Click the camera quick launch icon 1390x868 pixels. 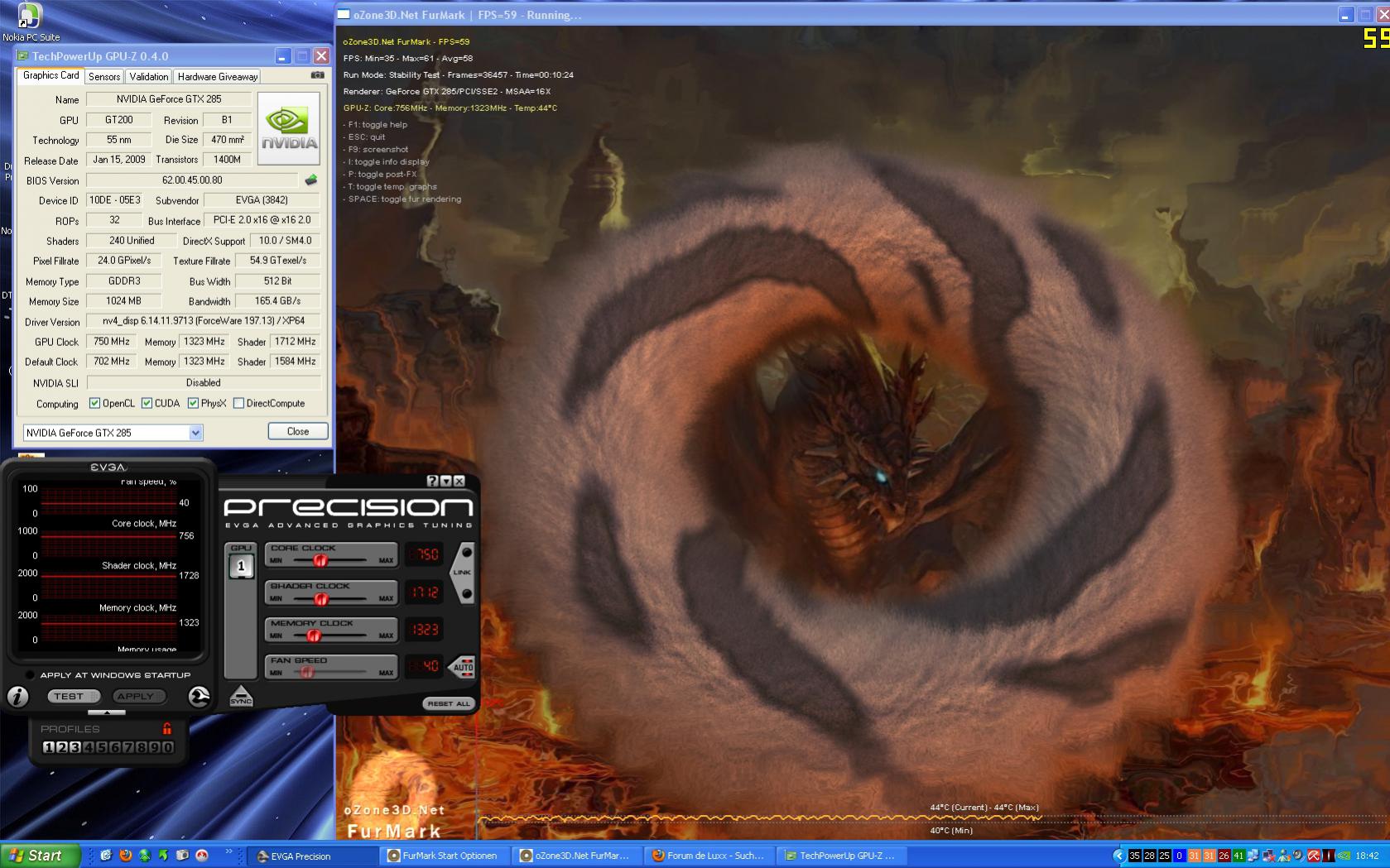pos(182,856)
